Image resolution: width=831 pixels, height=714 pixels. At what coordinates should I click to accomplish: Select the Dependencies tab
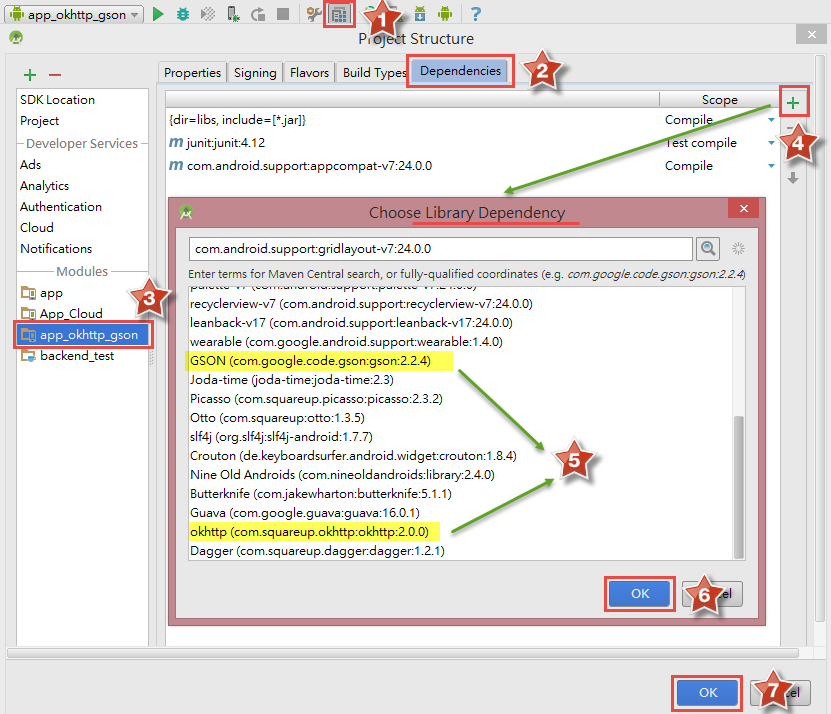point(460,71)
